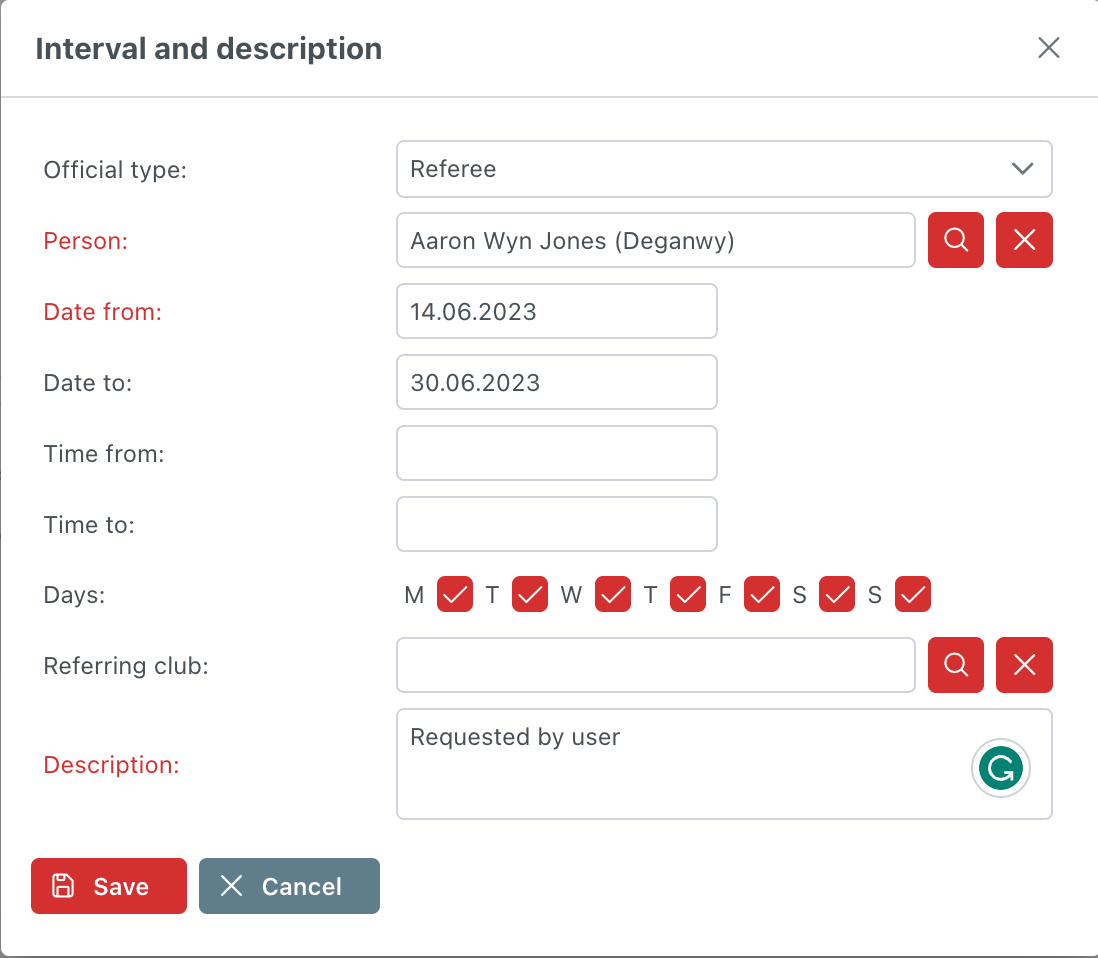Click the chevron arrow in Referee dropdown

pos(1022,169)
